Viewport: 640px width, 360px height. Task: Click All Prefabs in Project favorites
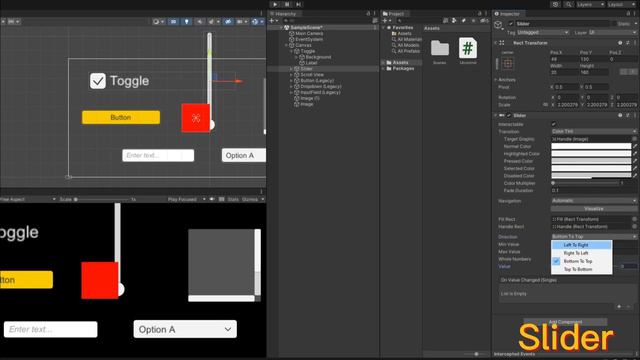point(408,51)
